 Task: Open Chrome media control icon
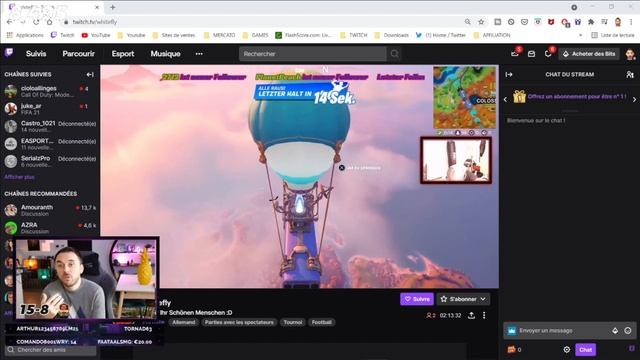click(x=604, y=22)
